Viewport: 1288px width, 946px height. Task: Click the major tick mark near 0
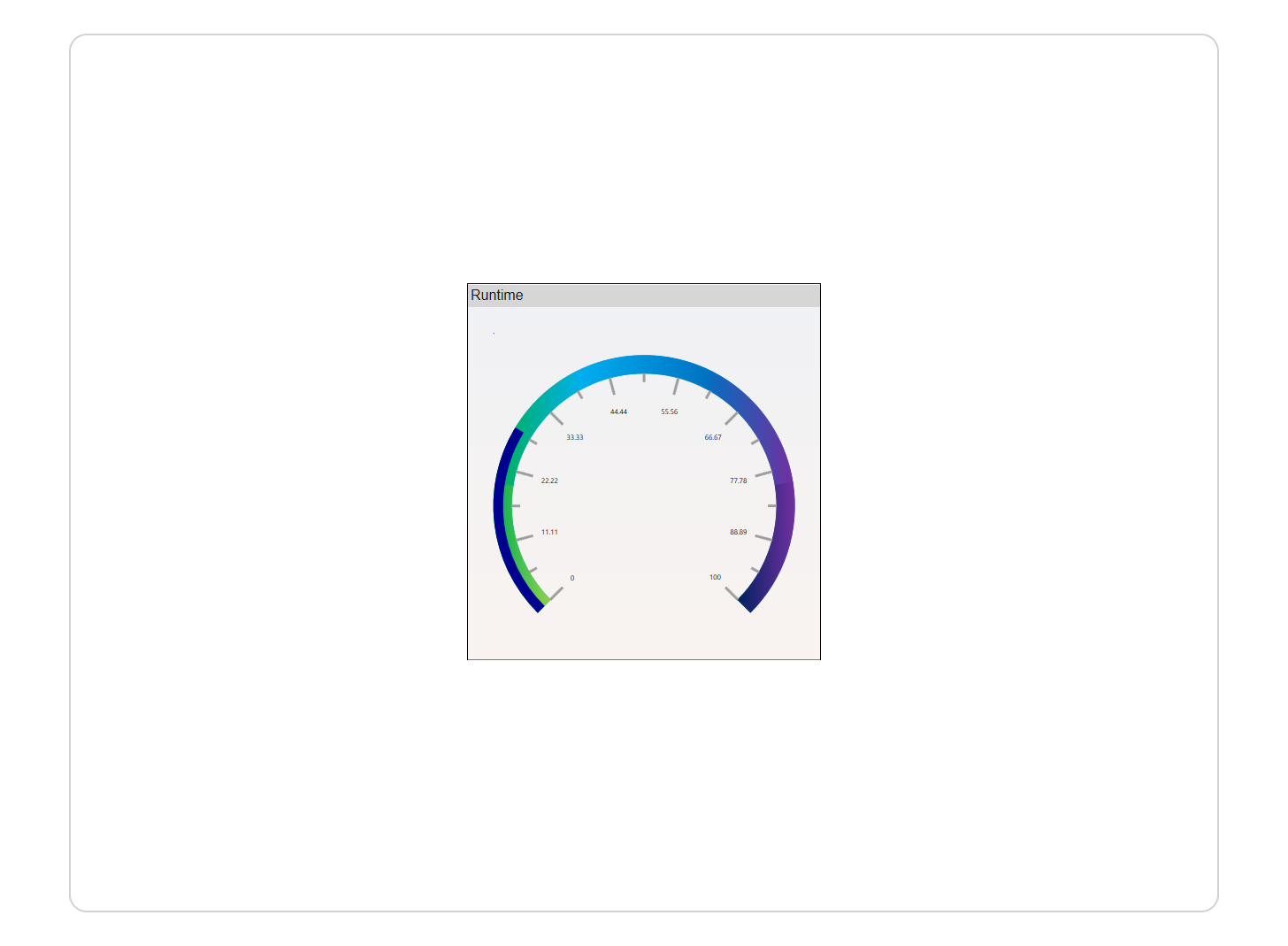[x=556, y=593]
